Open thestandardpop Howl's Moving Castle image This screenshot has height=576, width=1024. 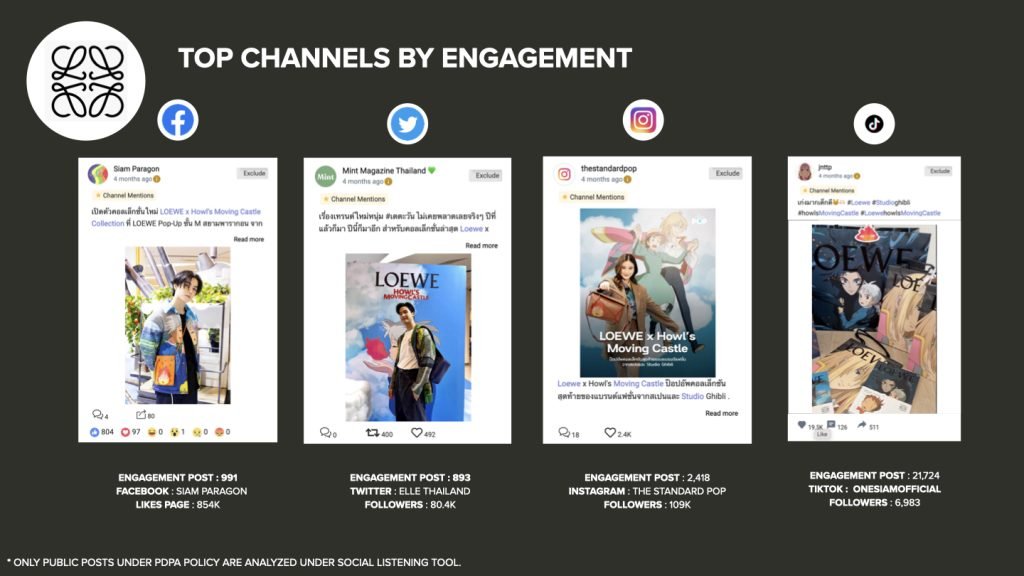click(647, 293)
